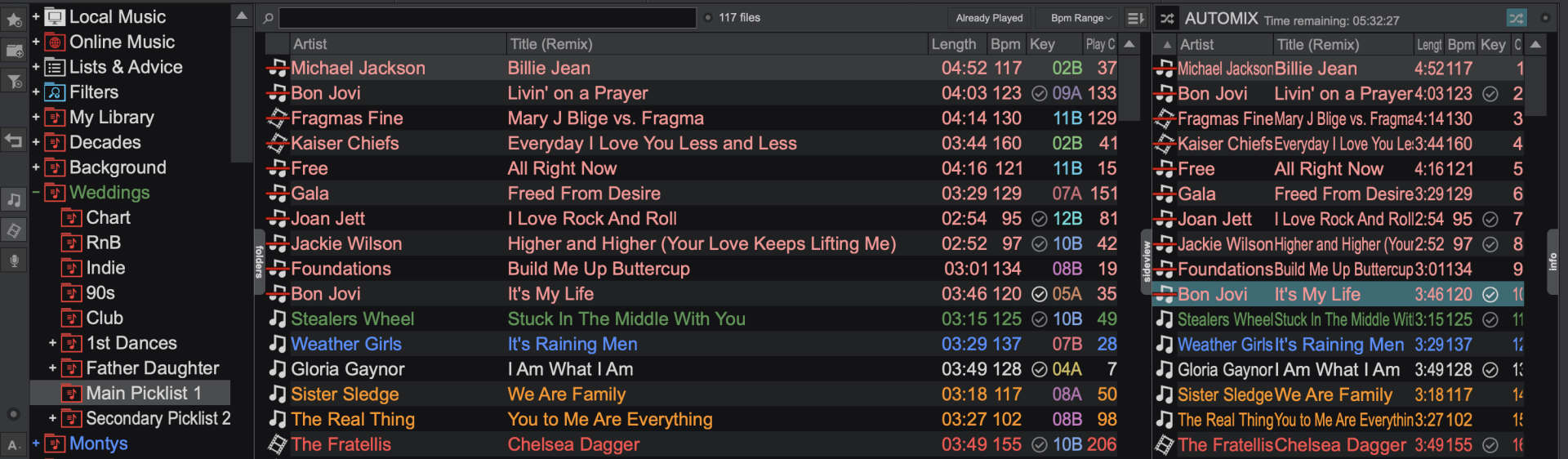
Task: Click the back arrow icon in left strip
Action: coord(14,140)
